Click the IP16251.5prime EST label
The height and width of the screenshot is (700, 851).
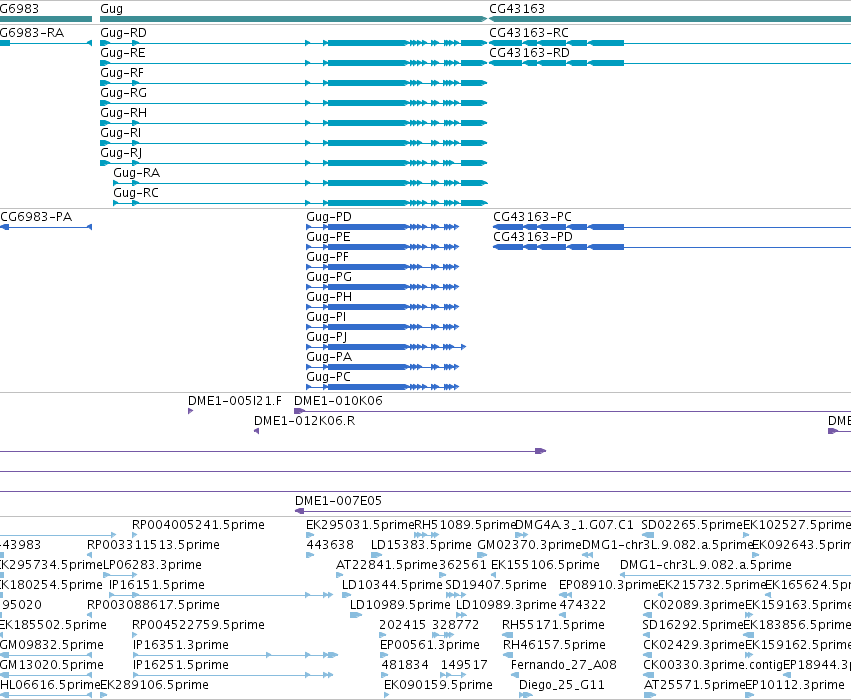[181, 665]
